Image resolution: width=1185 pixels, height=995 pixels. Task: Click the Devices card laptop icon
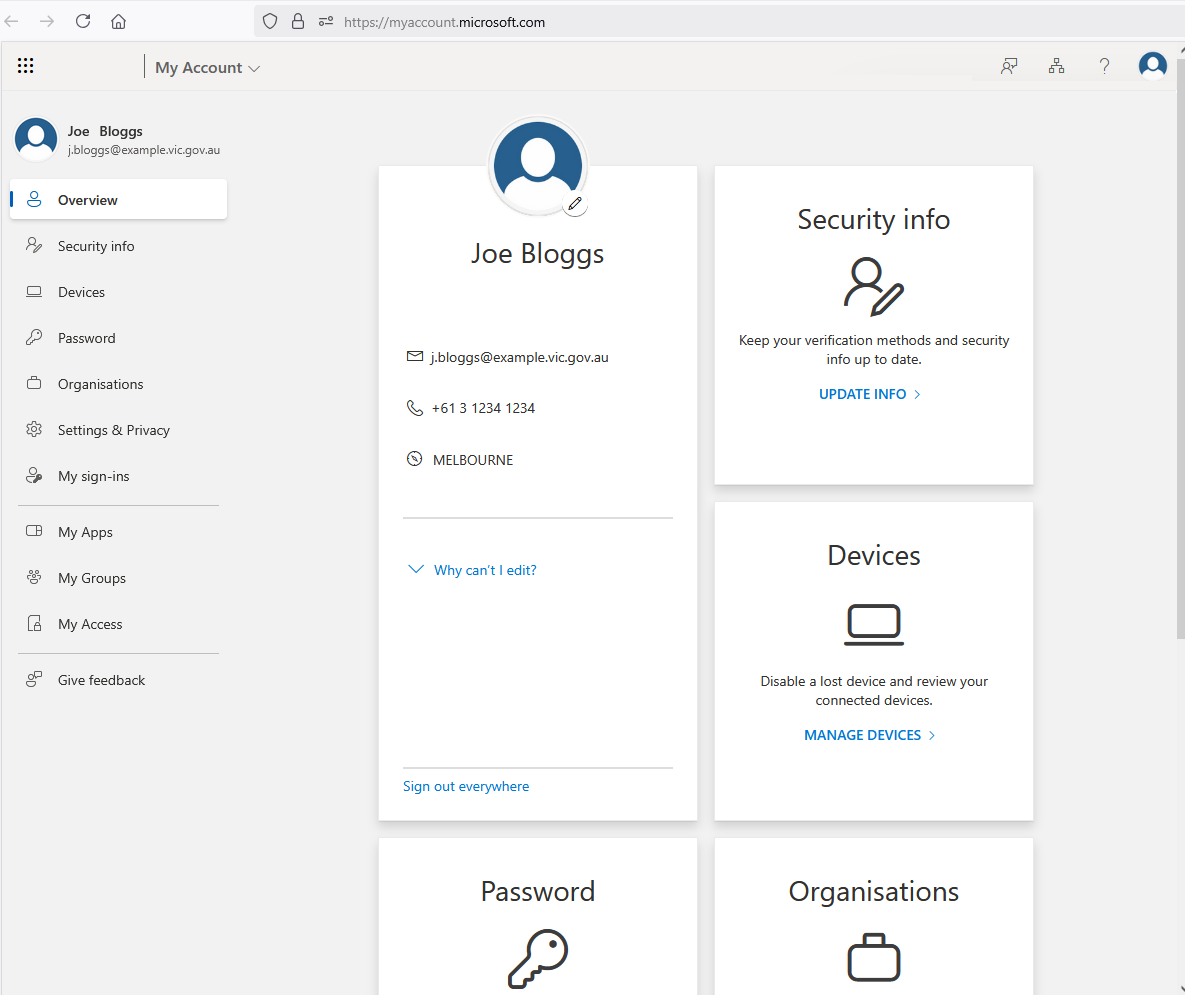874,625
